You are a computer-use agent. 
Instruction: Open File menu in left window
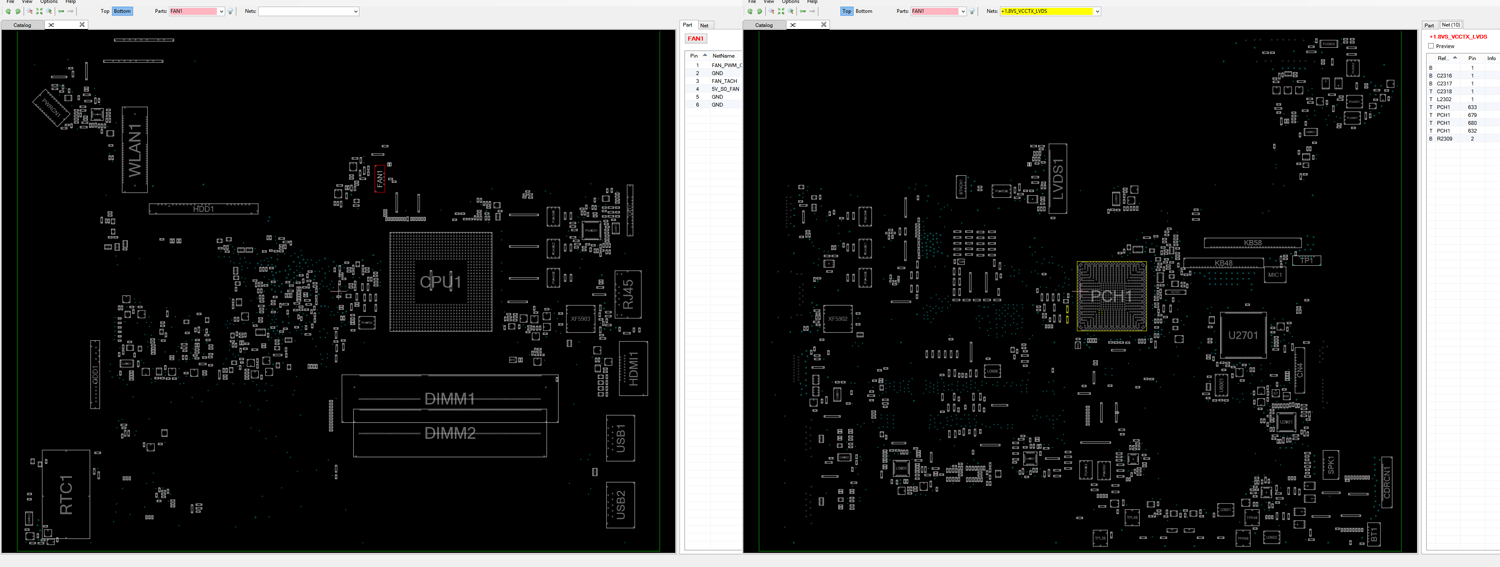point(10,2)
